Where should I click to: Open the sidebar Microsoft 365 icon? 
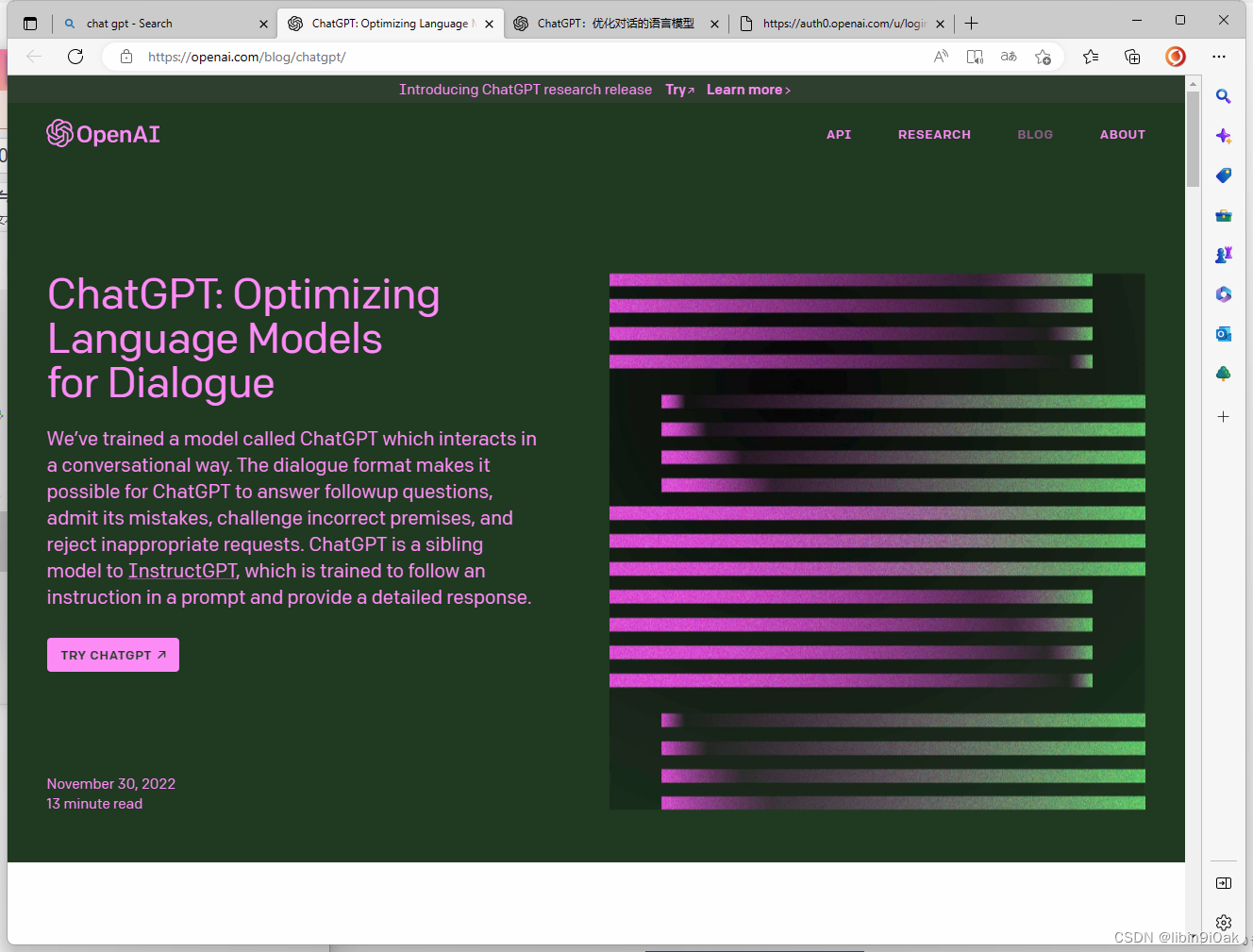click(x=1224, y=294)
